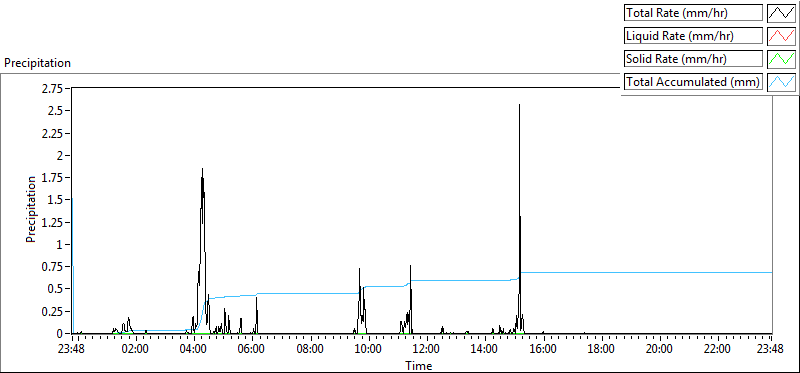Click the 2 y-axis tick value

pyautogui.click(x=60, y=155)
